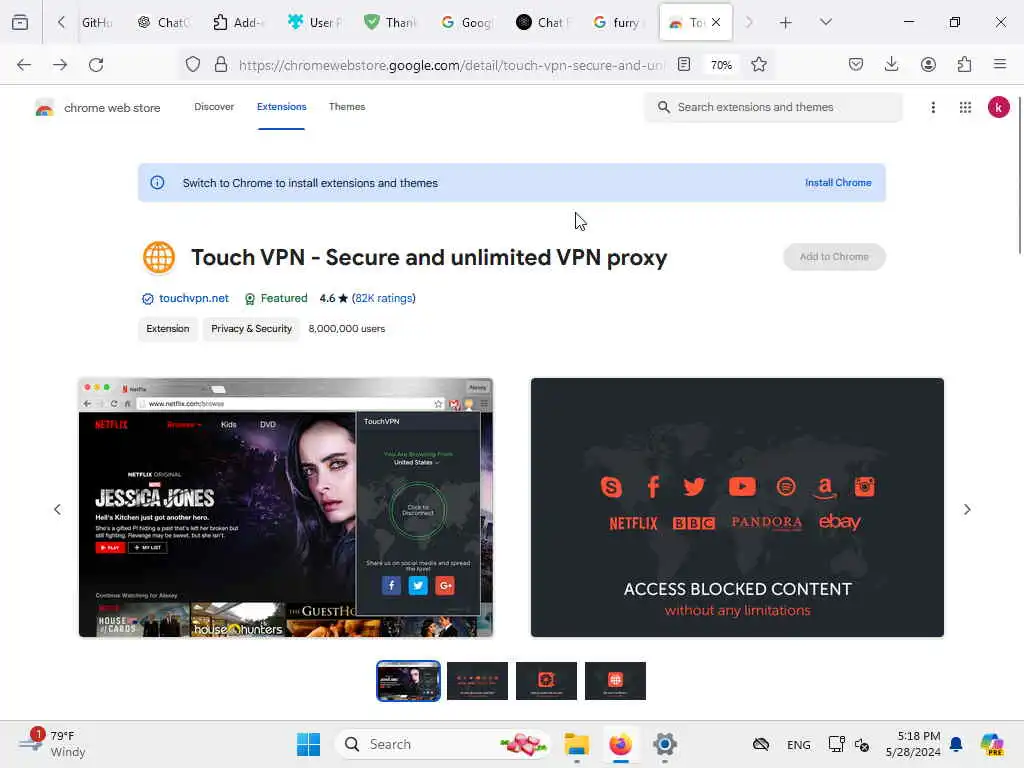The height and width of the screenshot is (768, 1024).
Task: Open Google apps grid
Action: click(965, 107)
